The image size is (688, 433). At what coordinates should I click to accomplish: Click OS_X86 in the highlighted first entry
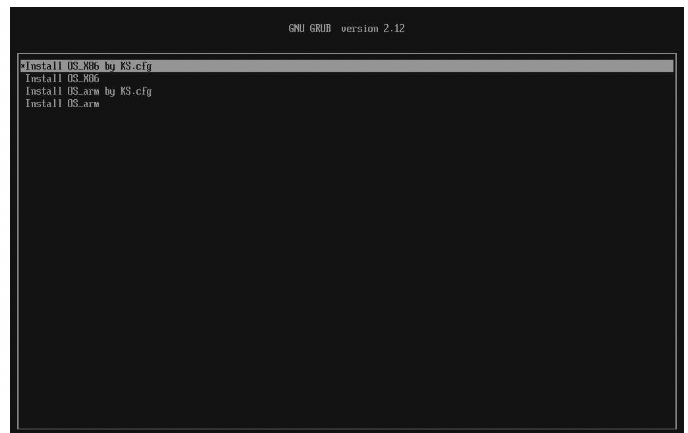pos(83,66)
